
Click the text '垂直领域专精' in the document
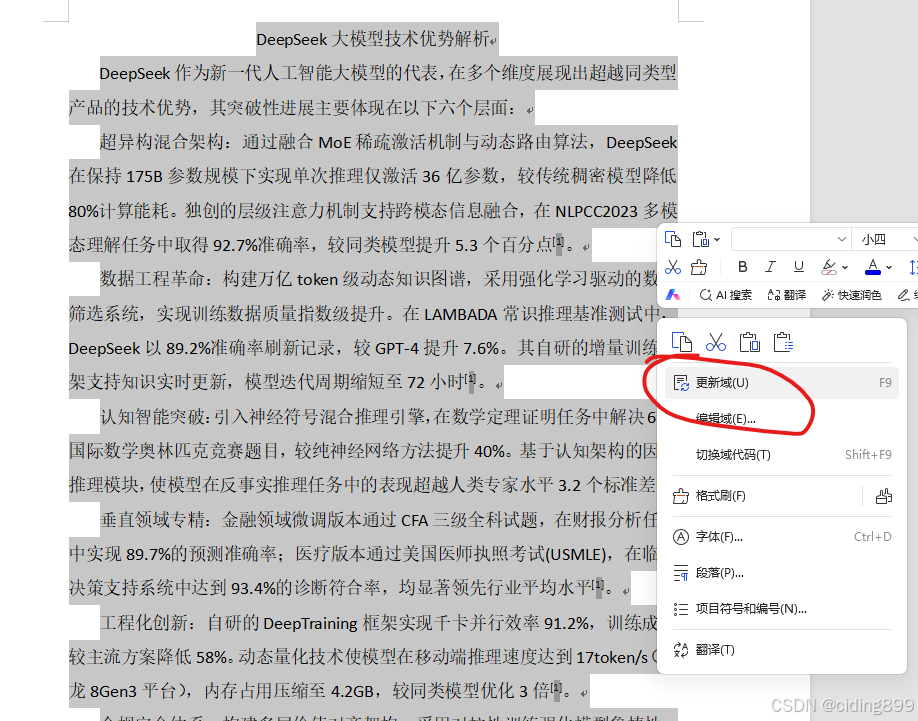(152, 519)
